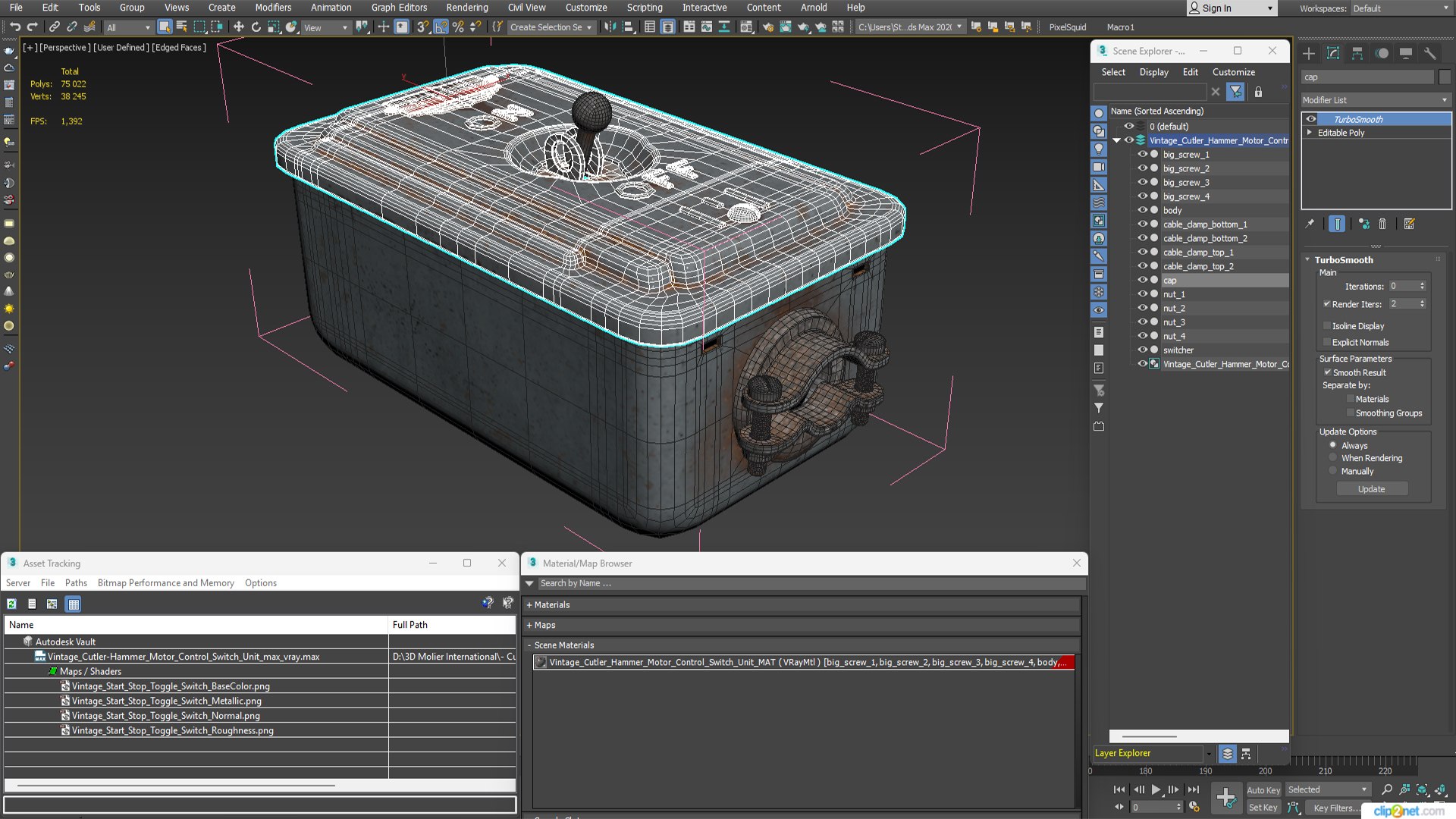This screenshot has height=819, width=1456.
Task: Open the Modifier List dropdown
Action: [1375, 100]
